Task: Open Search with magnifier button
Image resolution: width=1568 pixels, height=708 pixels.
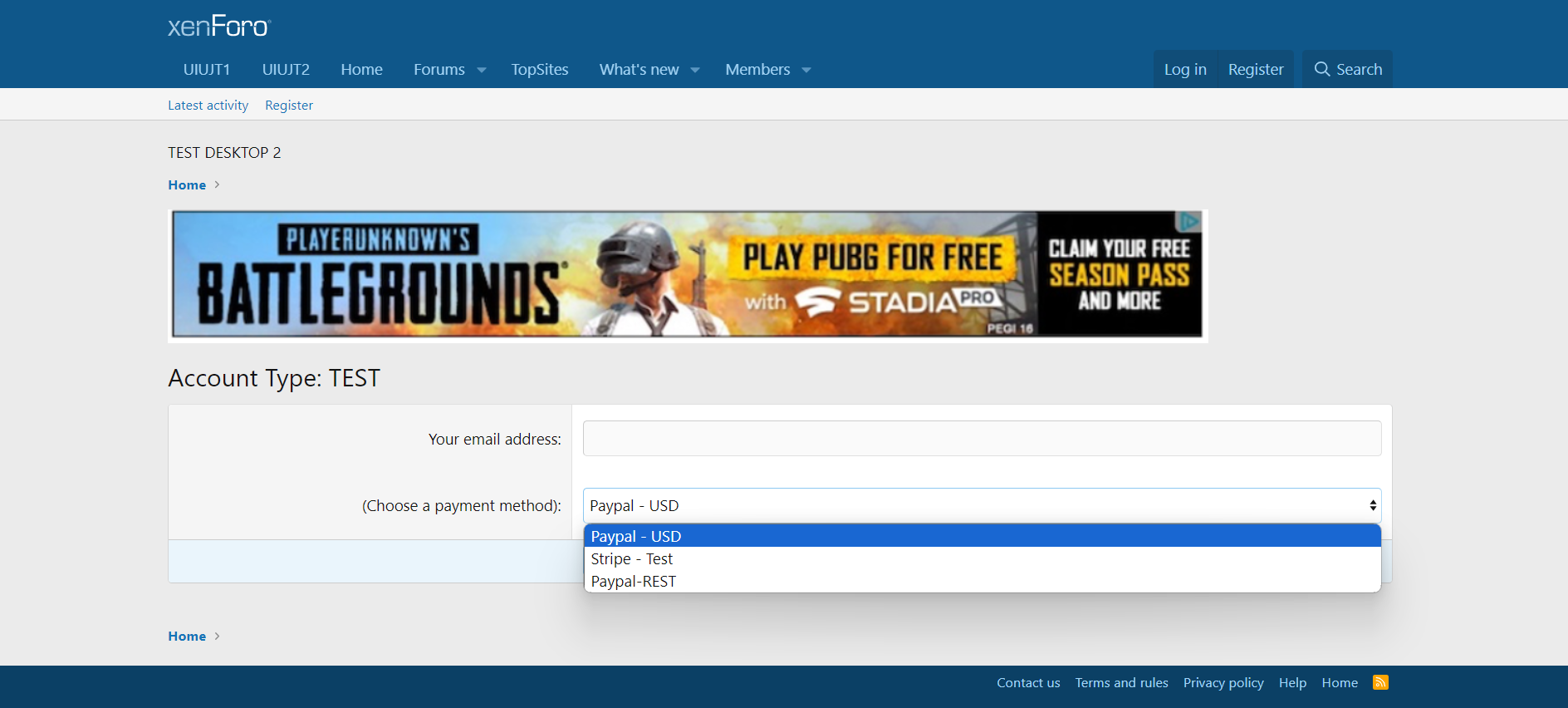Action: (x=1347, y=70)
